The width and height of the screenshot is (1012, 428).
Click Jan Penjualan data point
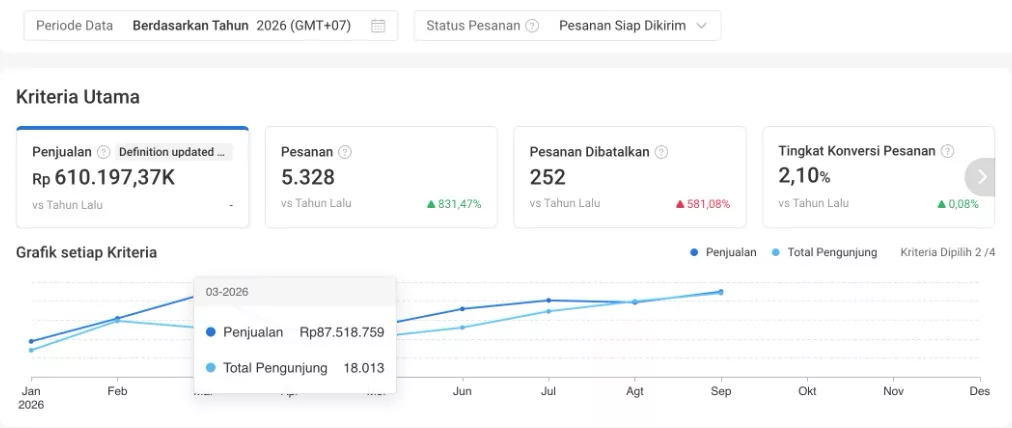(x=31, y=341)
